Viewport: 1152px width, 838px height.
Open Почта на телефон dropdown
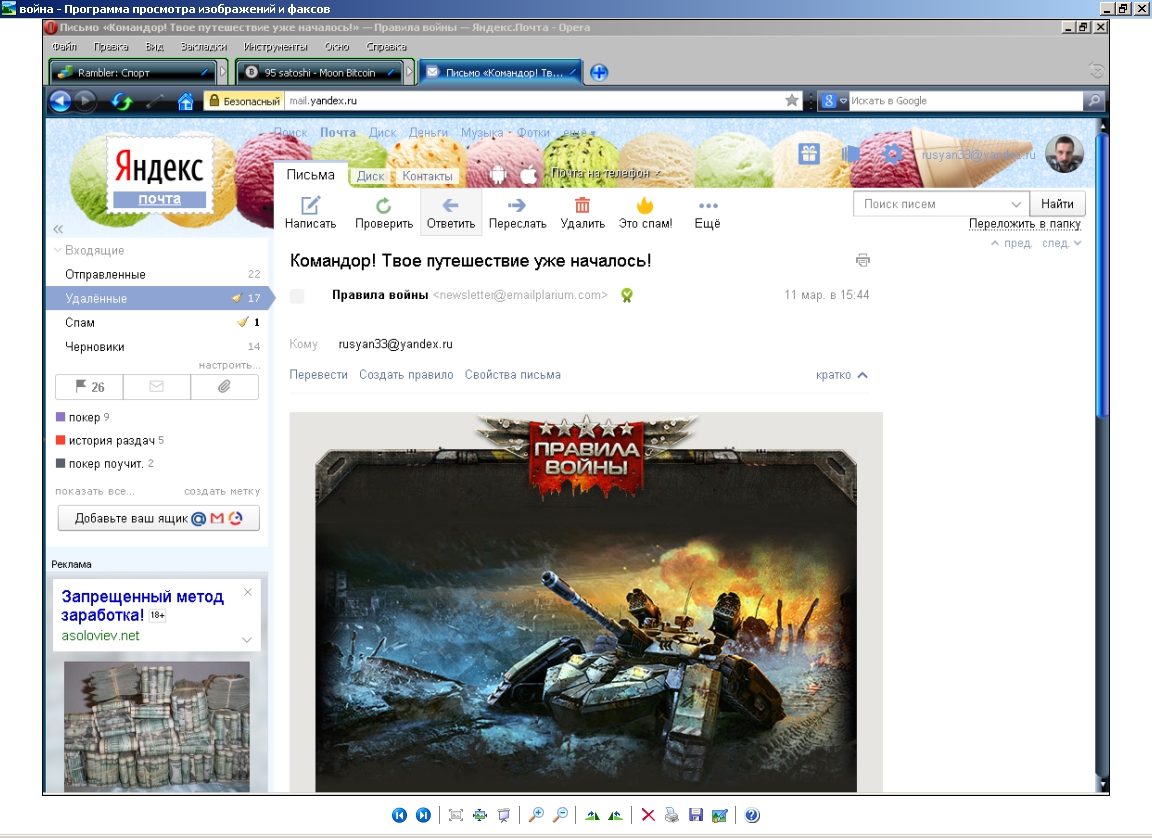pos(605,173)
